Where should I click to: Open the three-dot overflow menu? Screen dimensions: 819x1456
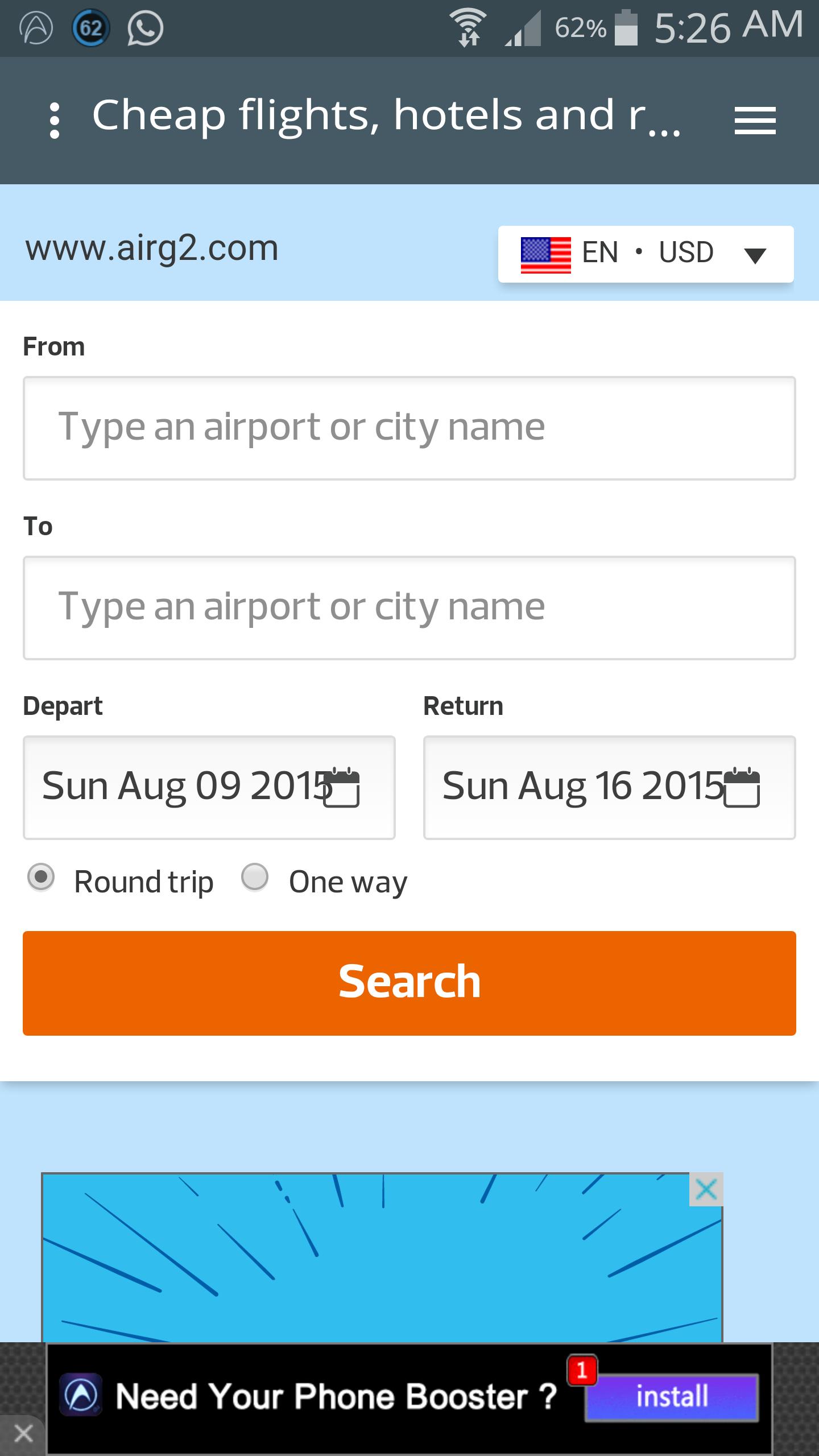pos(55,120)
